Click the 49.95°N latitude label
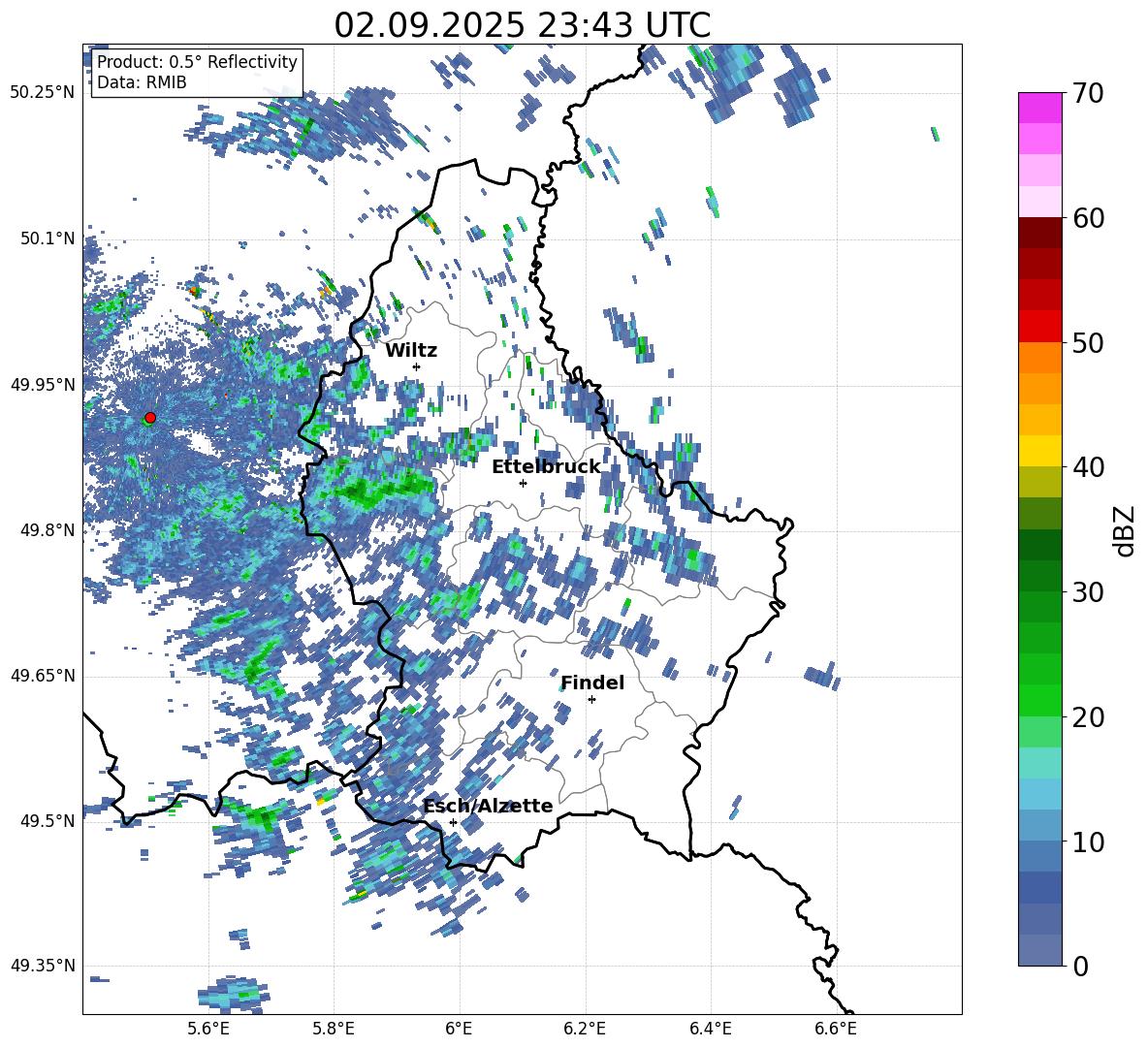 pyautogui.click(x=43, y=385)
